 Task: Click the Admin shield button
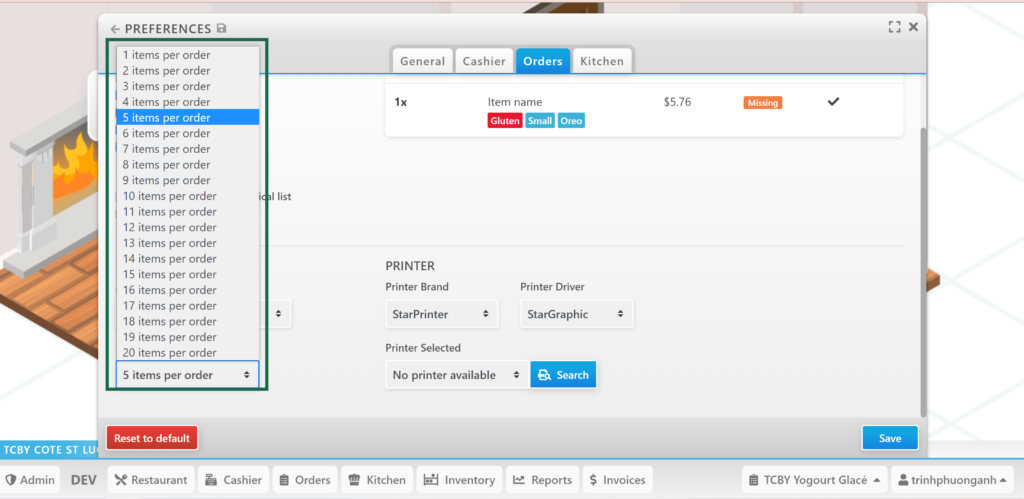31,480
